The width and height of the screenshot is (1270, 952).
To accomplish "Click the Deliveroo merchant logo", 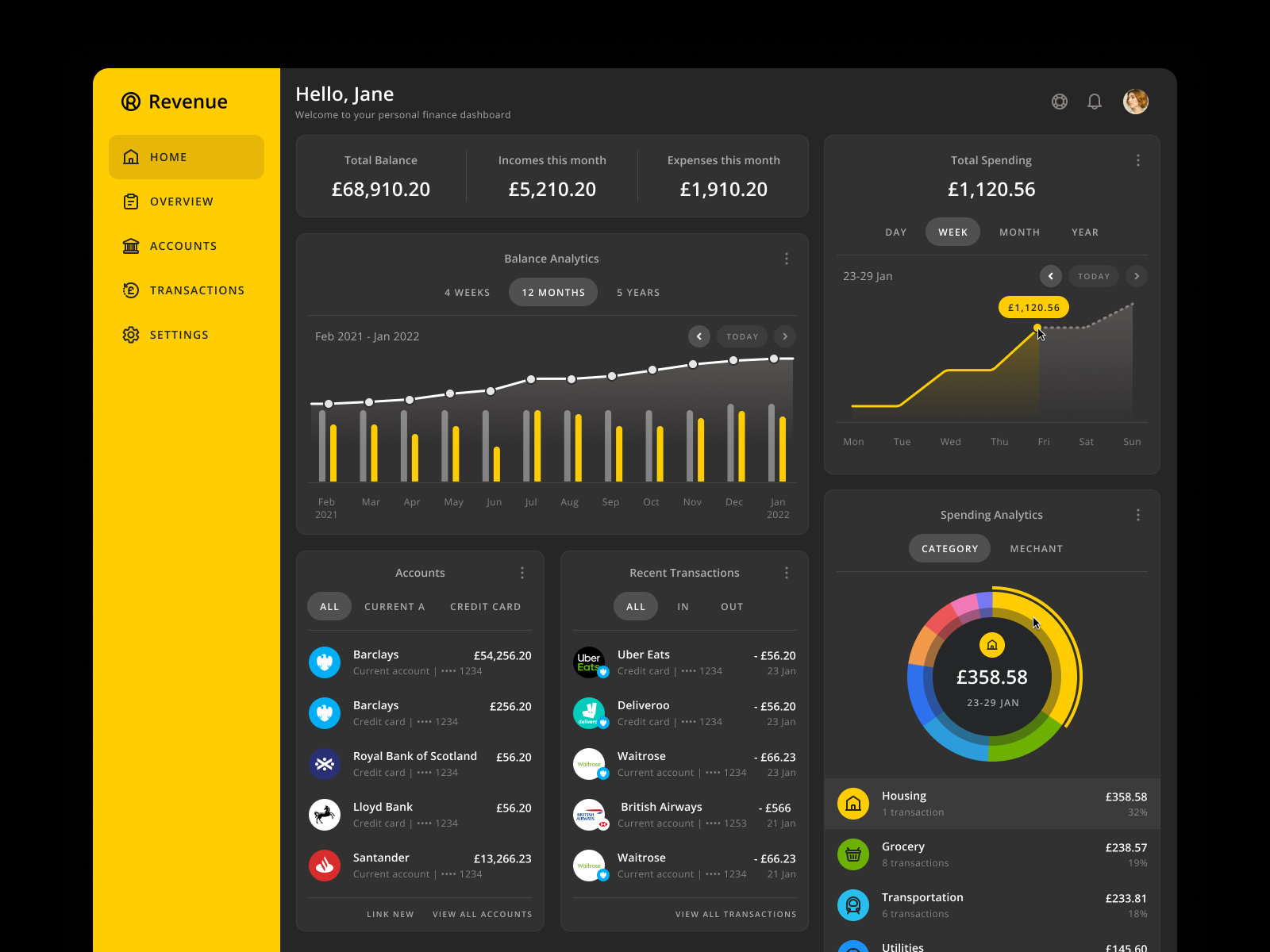I will 589,713.
